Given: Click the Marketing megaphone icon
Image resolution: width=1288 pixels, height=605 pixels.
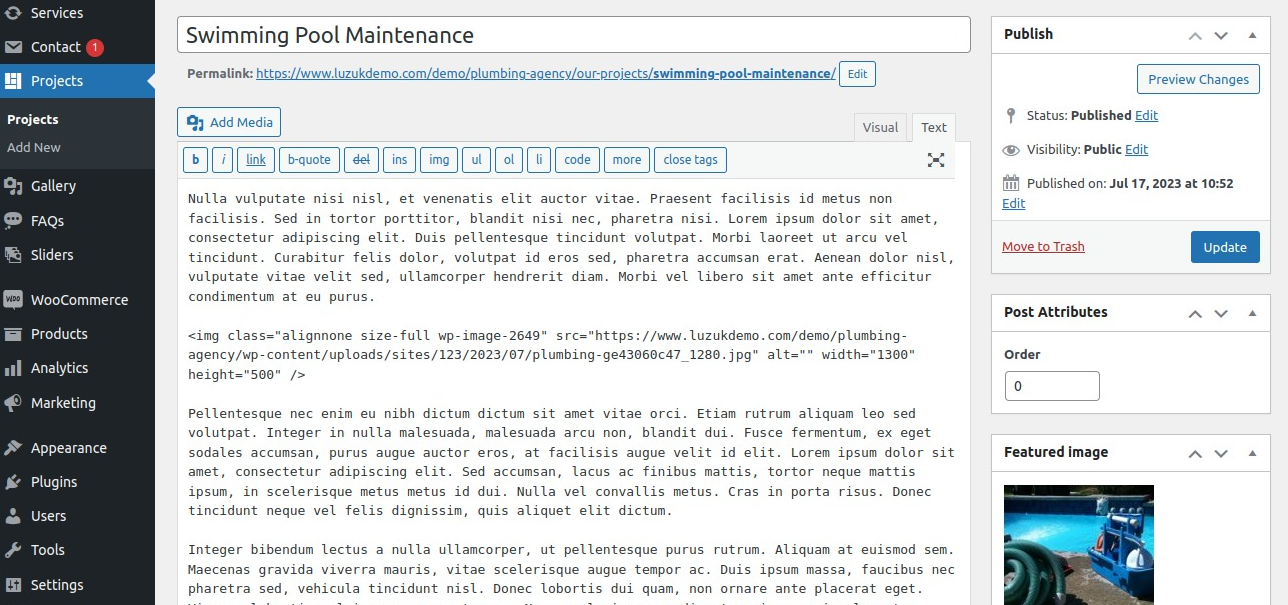Looking at the screenshot, I should pyautogui.click(x=14, y=403).
